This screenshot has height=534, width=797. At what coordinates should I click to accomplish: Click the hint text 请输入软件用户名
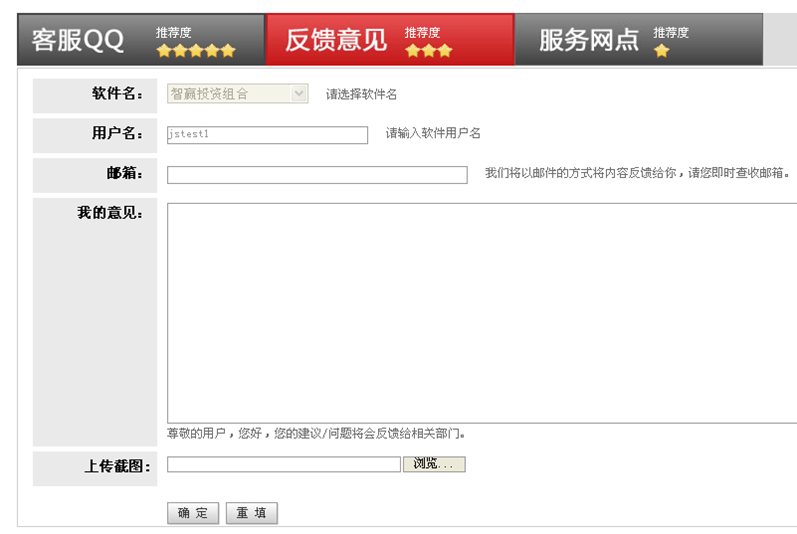[x=433, y=133]
